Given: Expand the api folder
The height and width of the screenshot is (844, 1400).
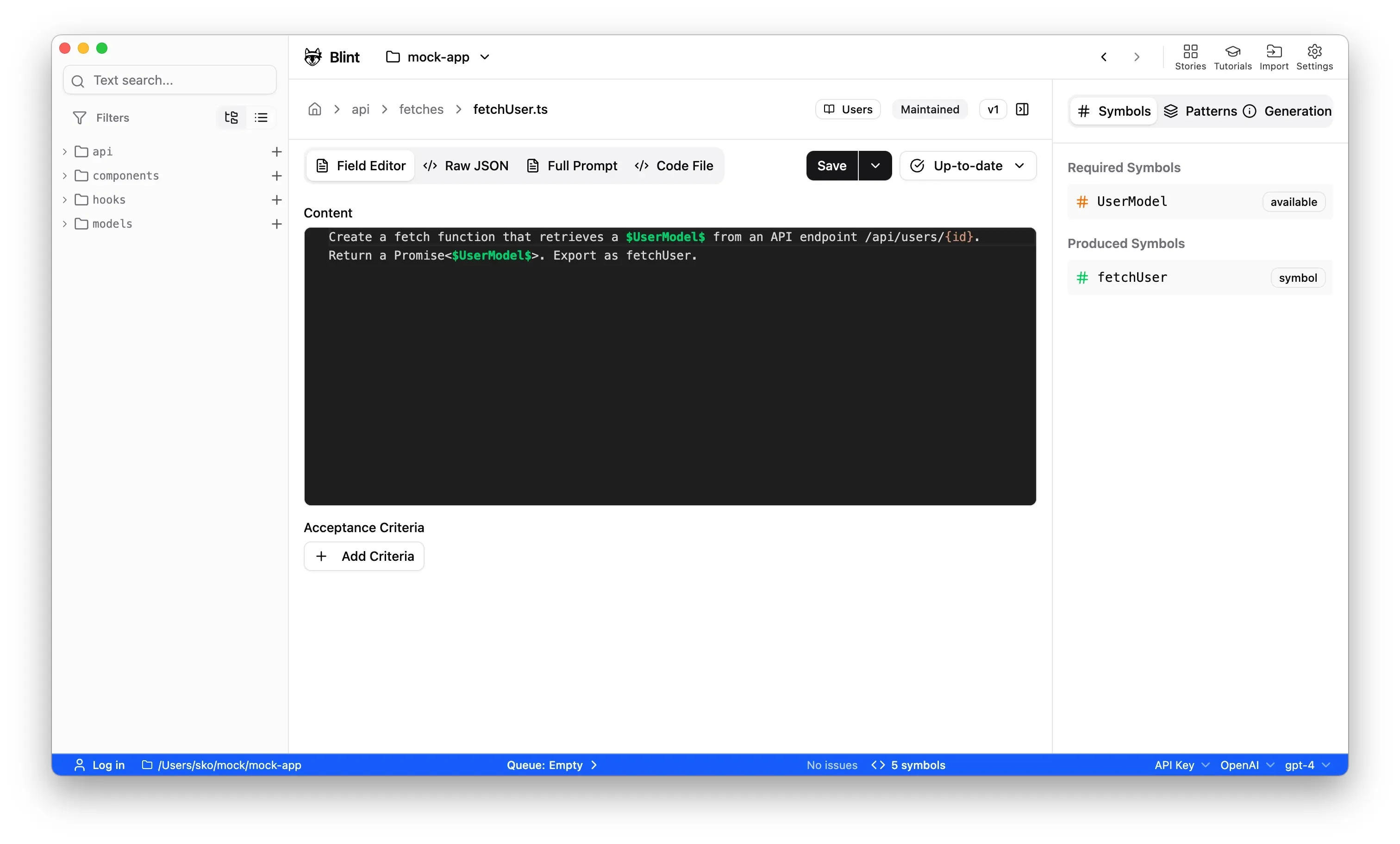Looking at the screenshot, I should pos(65,152).
